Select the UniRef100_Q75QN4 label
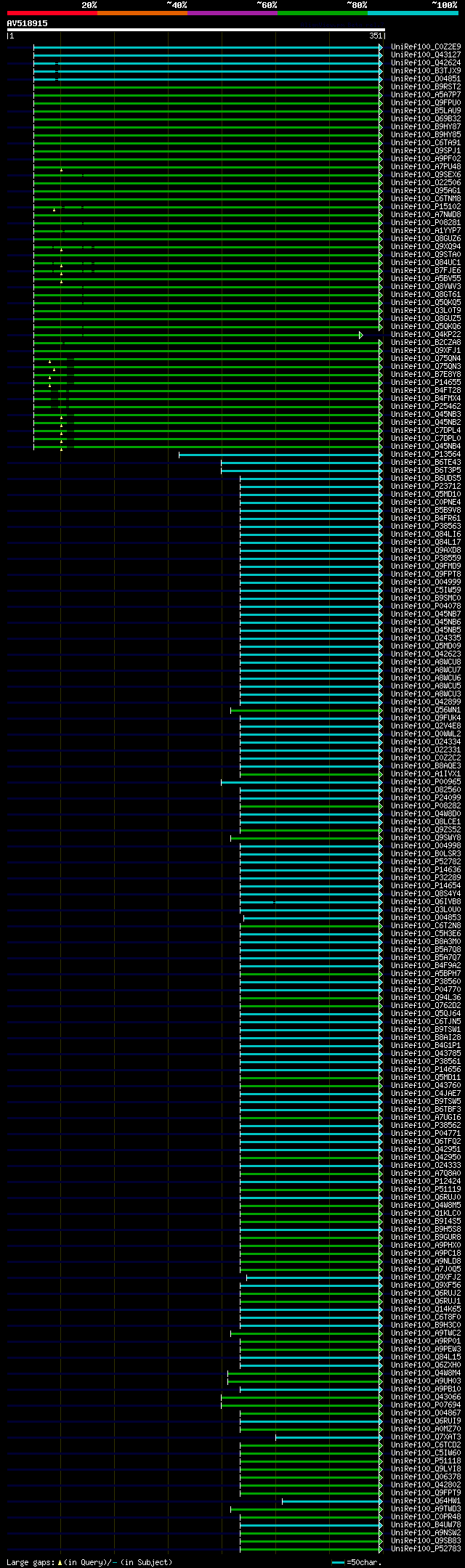The image size is (465, 1568). click(x=426, y=359)
